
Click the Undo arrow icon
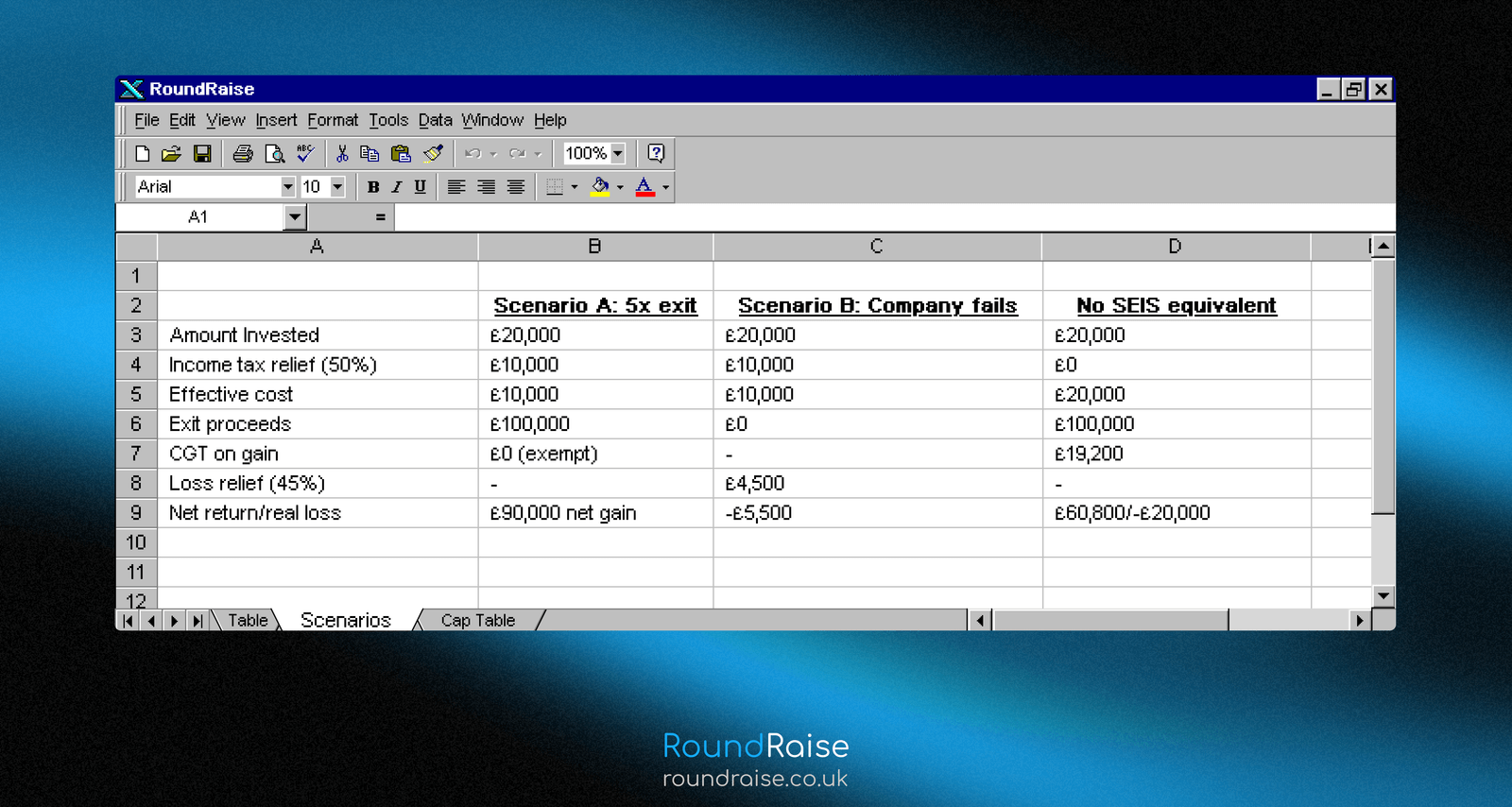click(x=472, y=153)
